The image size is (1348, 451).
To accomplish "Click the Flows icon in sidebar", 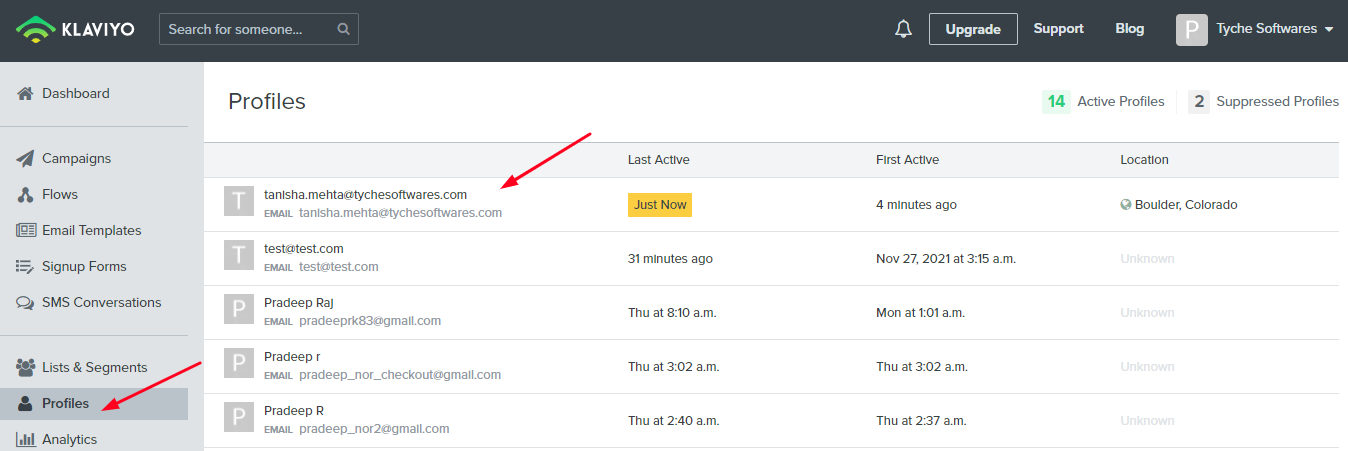I will [x=26, y=194].
